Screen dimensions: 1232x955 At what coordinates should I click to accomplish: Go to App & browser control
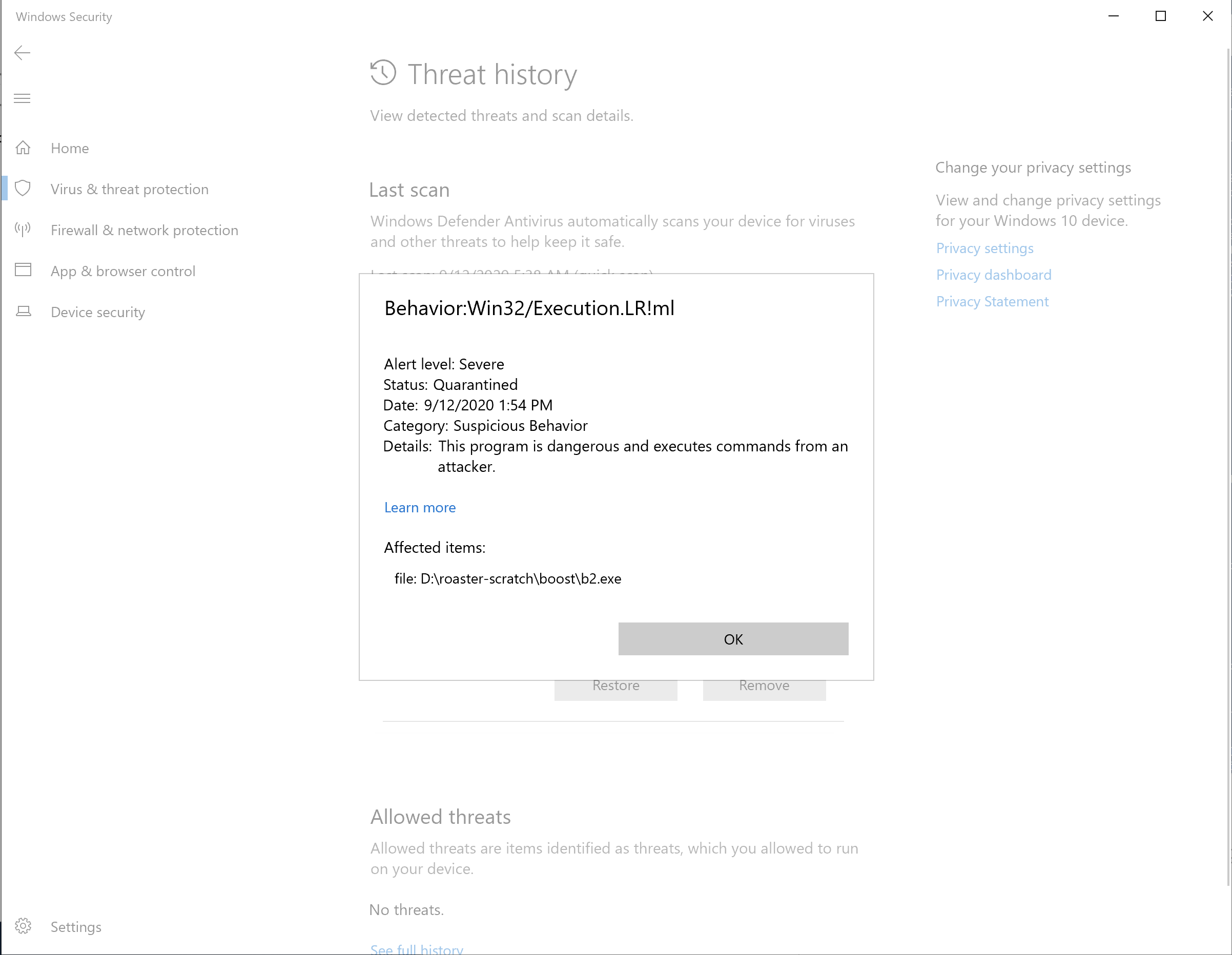123,272
